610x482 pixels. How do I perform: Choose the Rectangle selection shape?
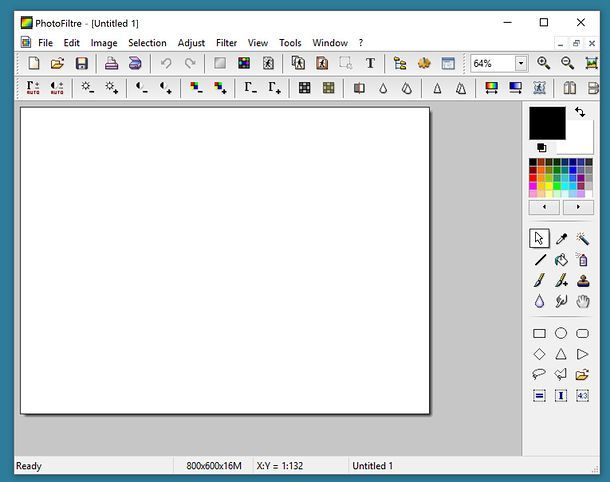tap(539, 333)
